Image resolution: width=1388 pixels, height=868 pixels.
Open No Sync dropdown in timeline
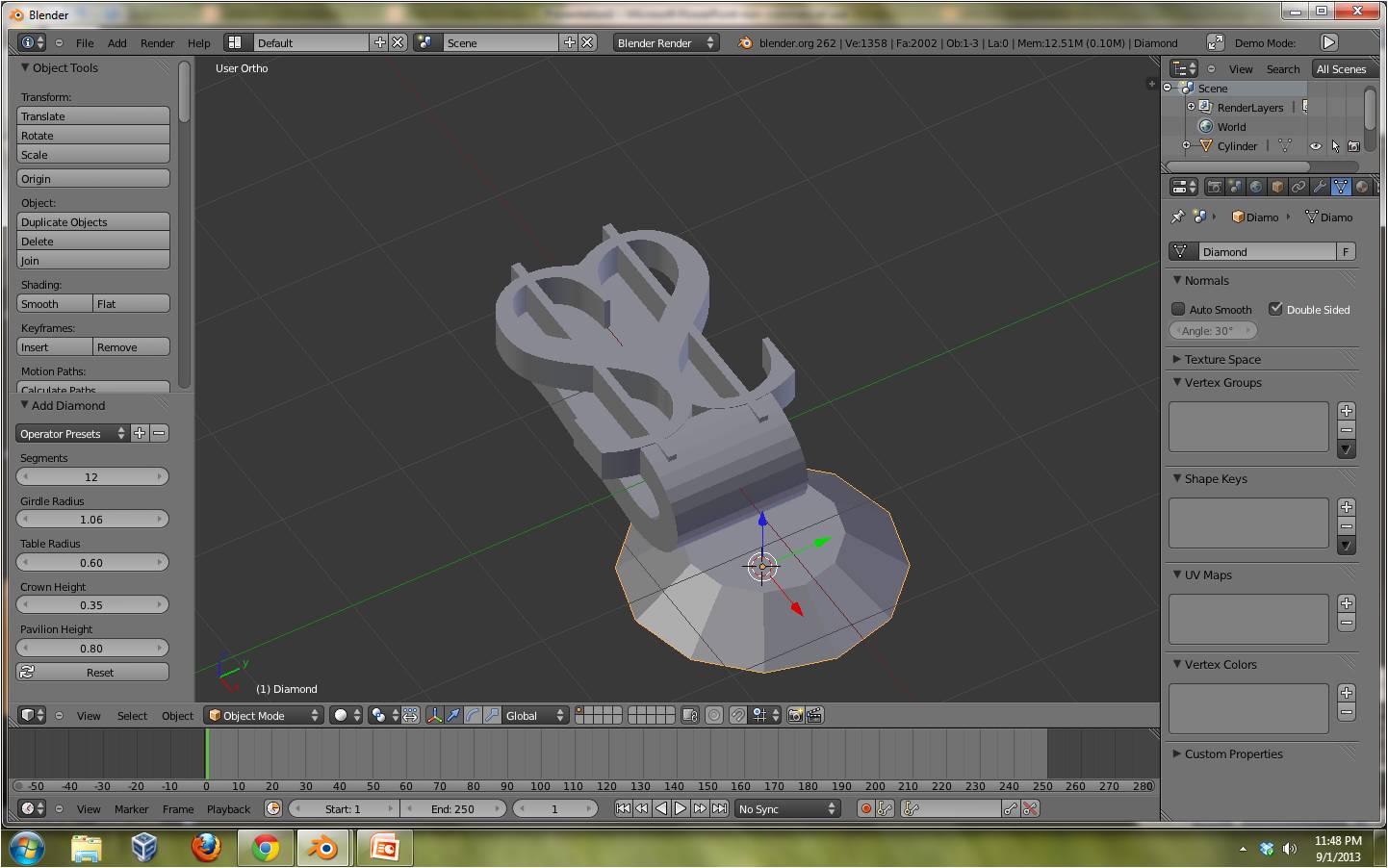coord(787,808)
